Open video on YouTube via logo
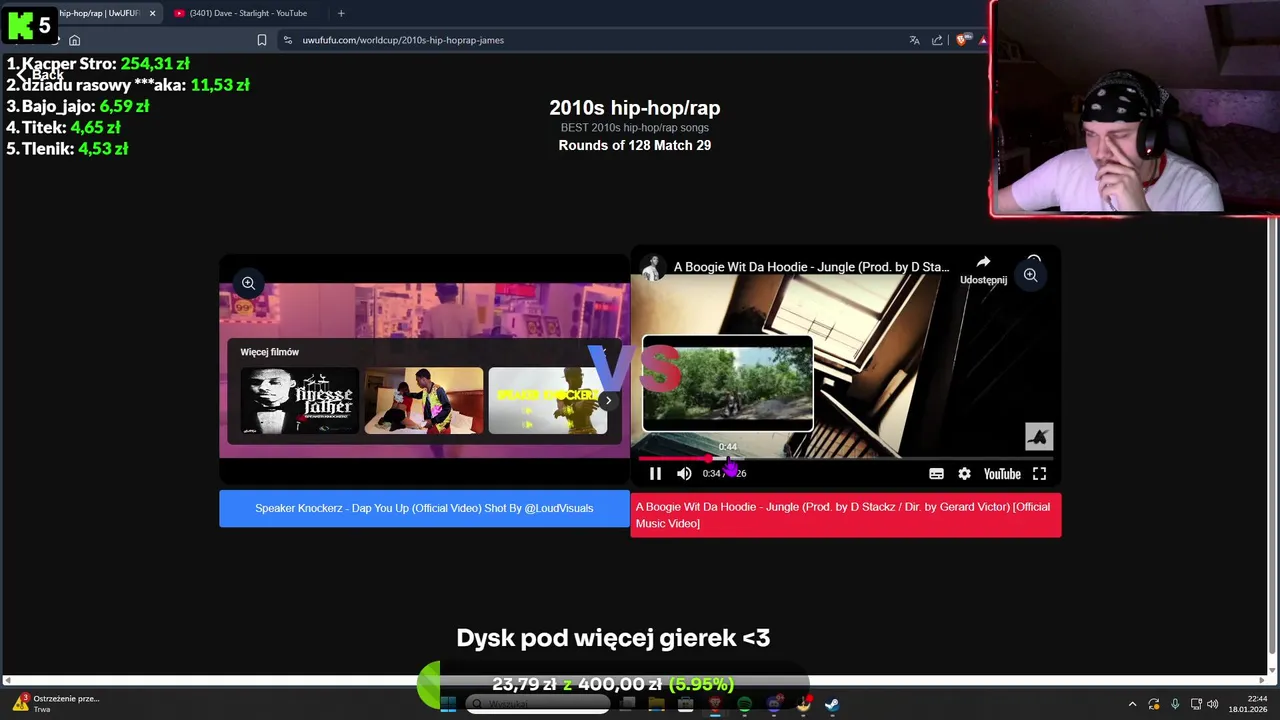 [x=1002, y=474]
